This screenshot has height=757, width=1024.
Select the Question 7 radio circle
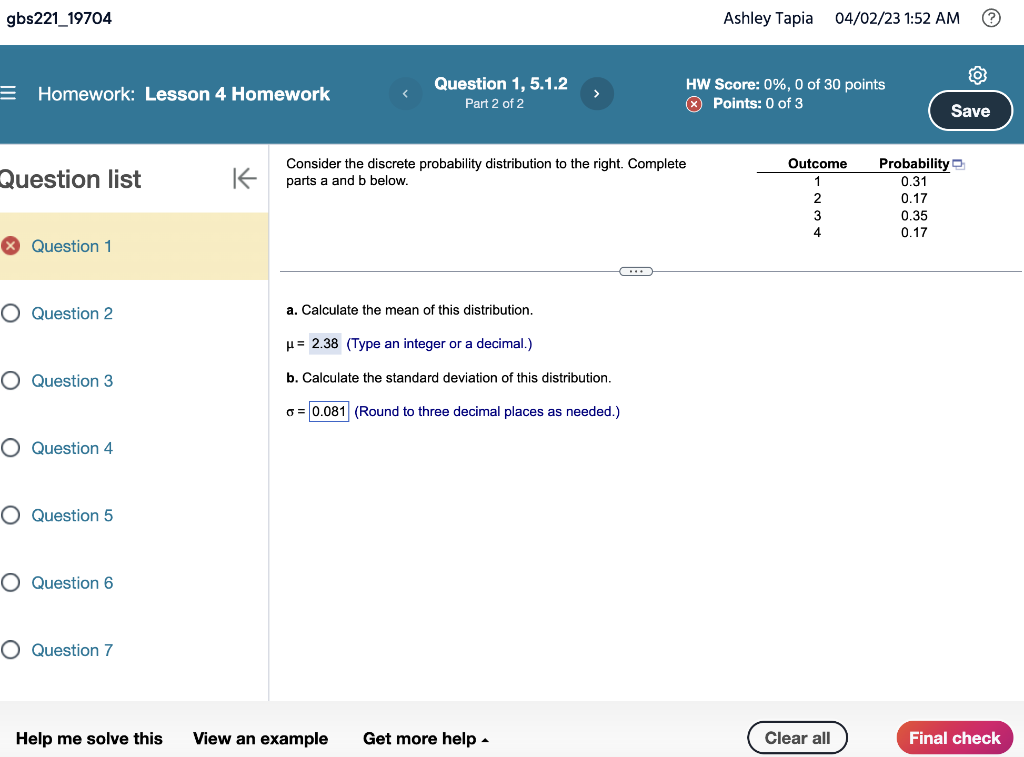[9, 650]
